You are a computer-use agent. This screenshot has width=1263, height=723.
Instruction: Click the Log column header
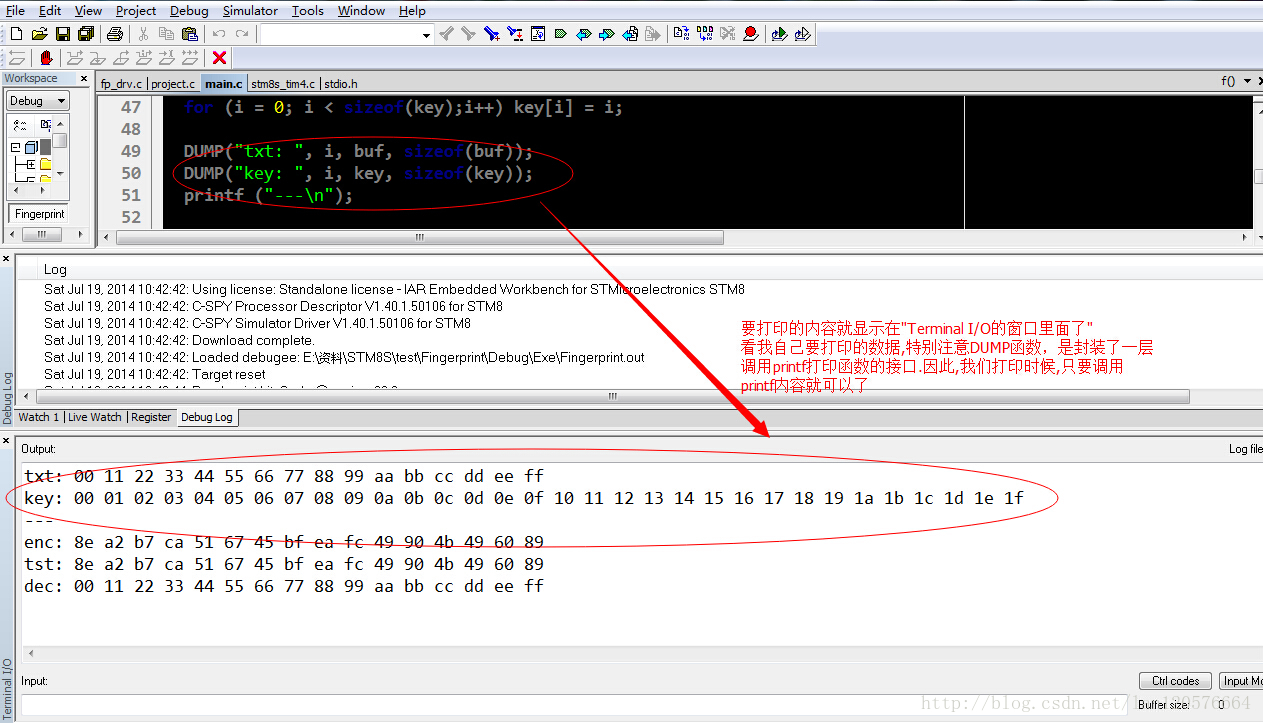55,269
